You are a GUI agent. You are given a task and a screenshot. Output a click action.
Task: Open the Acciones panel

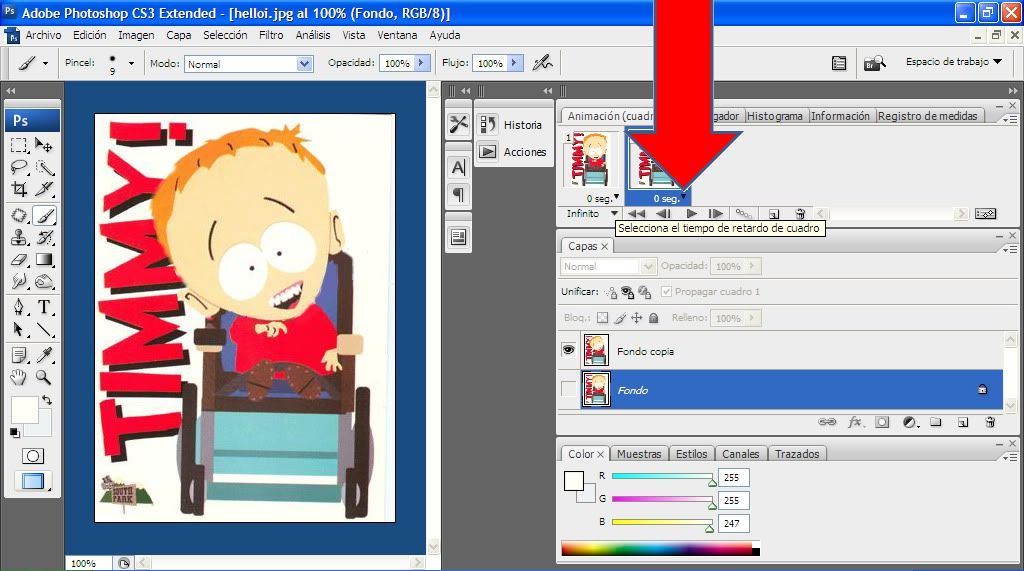pos(513,152)
